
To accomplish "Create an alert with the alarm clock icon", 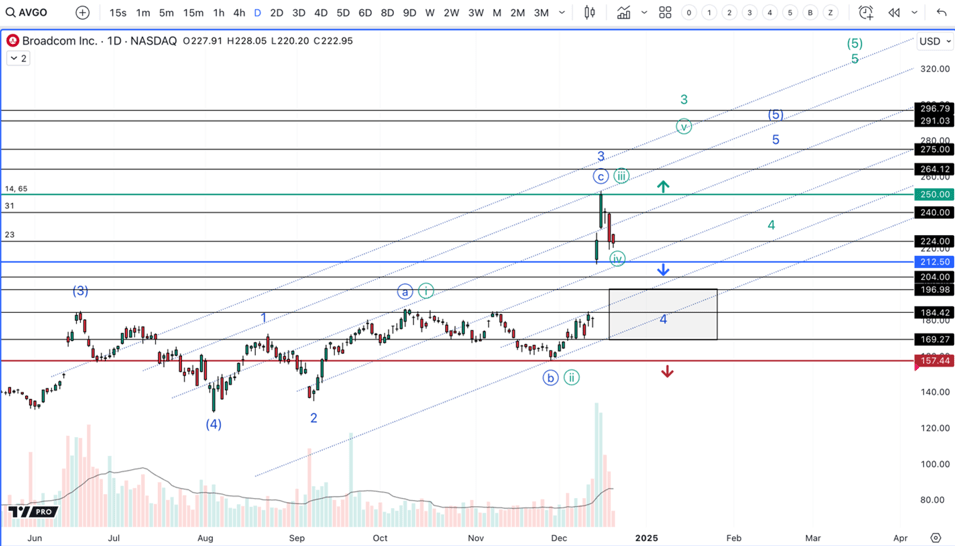I will pos(866,13).
